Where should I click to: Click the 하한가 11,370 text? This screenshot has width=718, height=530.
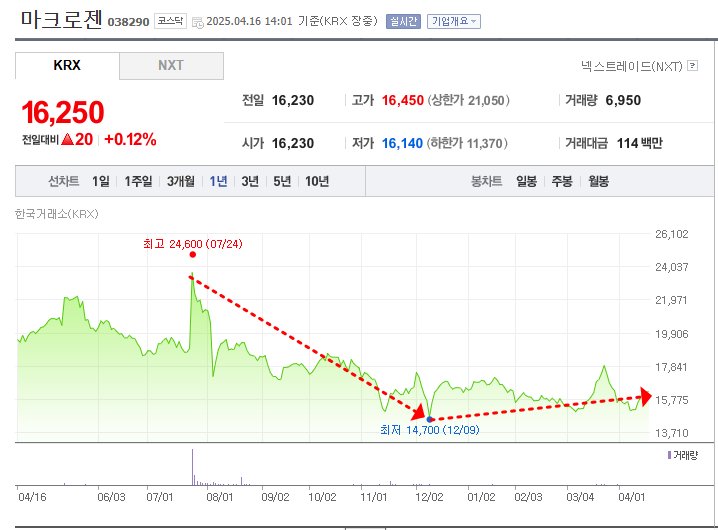click(467, 143)
